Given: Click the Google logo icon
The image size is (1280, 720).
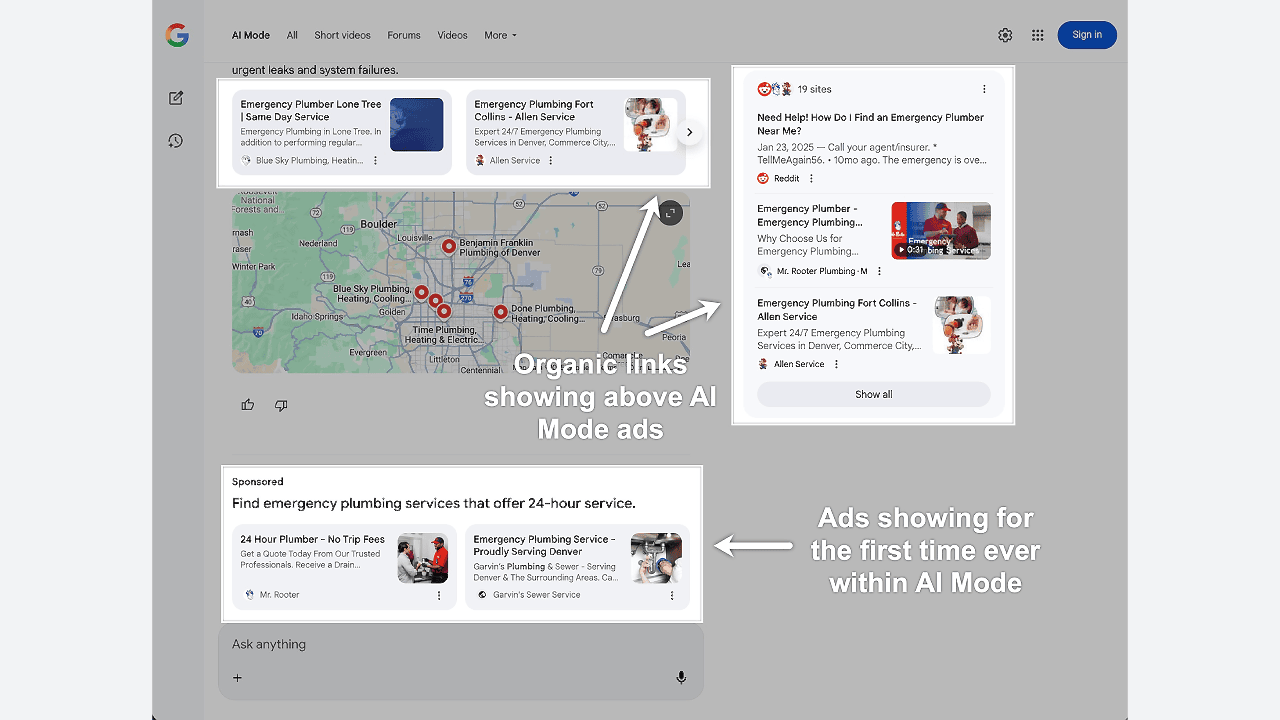Looking at the screenshot, I should 177,35.
